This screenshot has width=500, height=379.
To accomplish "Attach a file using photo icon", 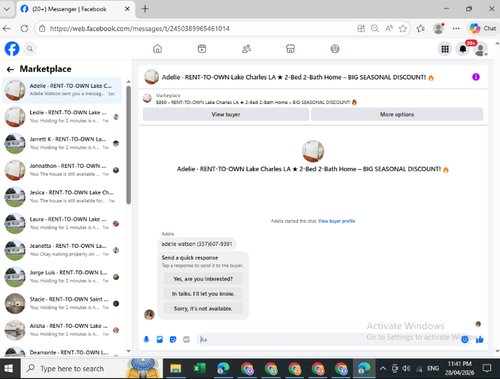I will 160,340.
